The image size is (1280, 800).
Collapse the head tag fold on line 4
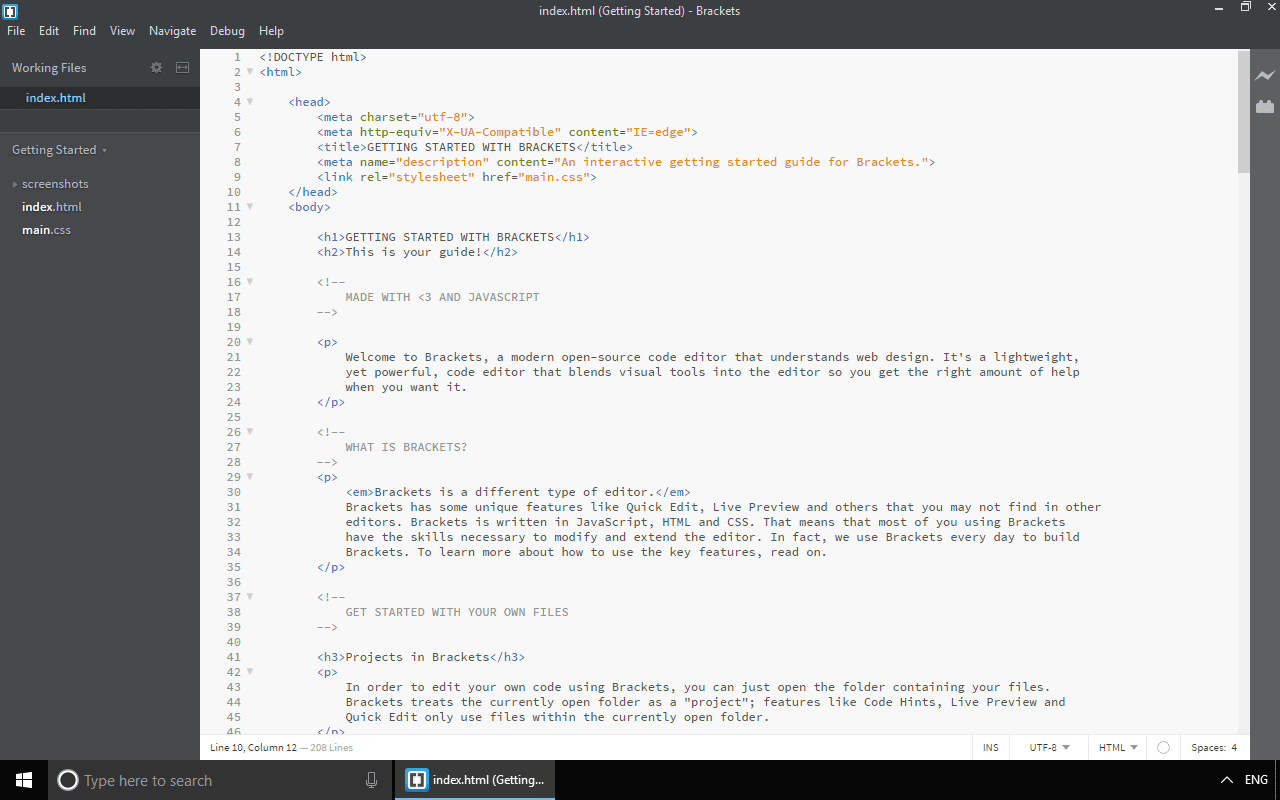pos(250,102)
